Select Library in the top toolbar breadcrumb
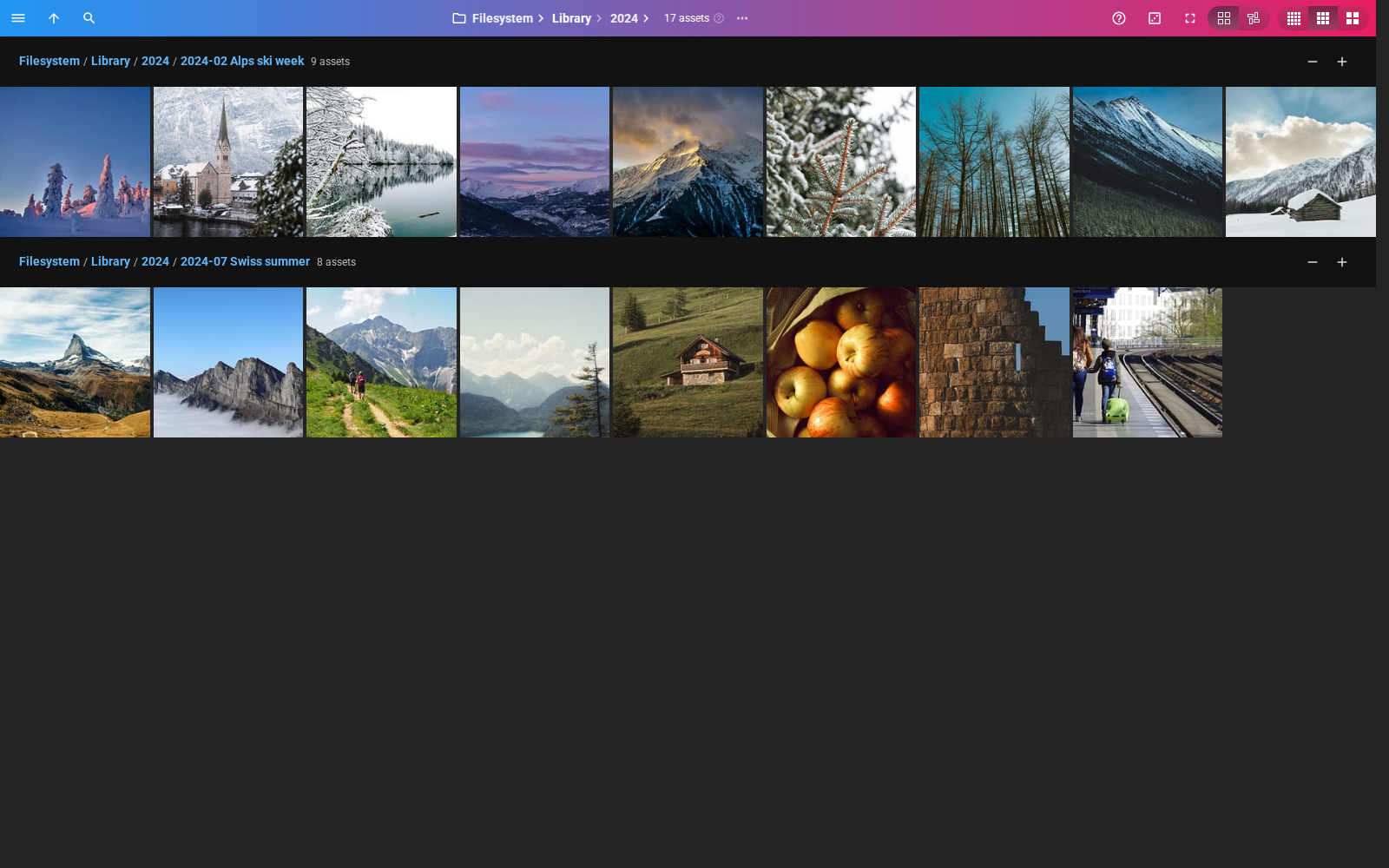The height and width of the screenshot is (868, 1389). 571,18
